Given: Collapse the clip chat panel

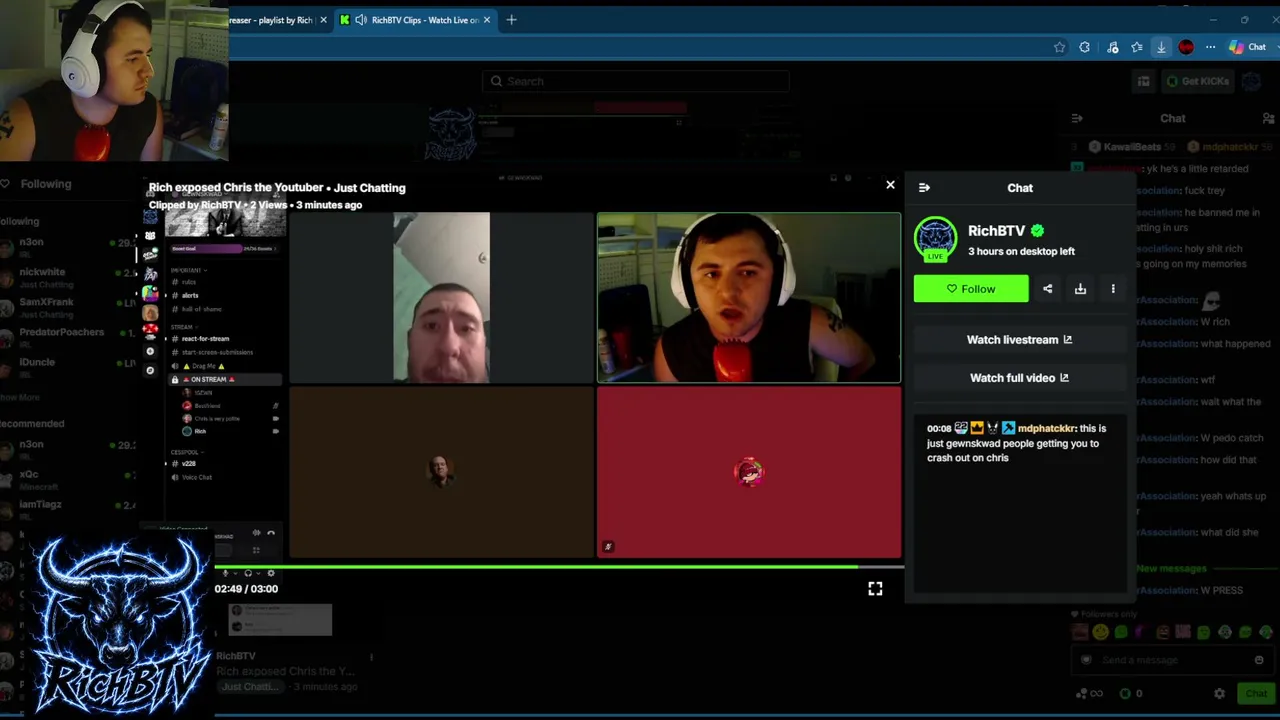Looking at the screenshot, I should [924, 188].
